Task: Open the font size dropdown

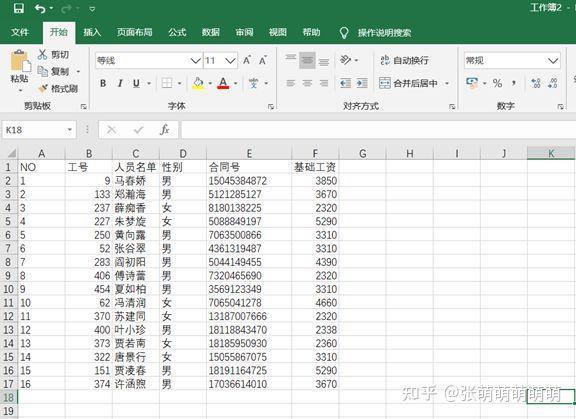Action: pos(230,61)
